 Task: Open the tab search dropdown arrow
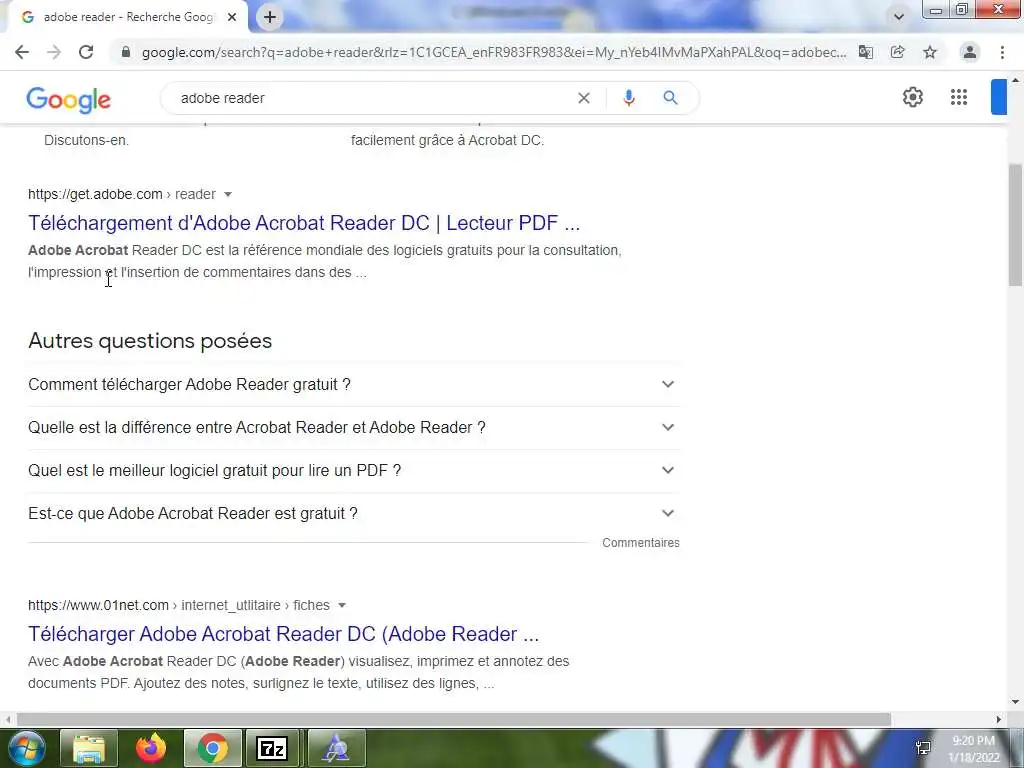[x=899, y=17]
